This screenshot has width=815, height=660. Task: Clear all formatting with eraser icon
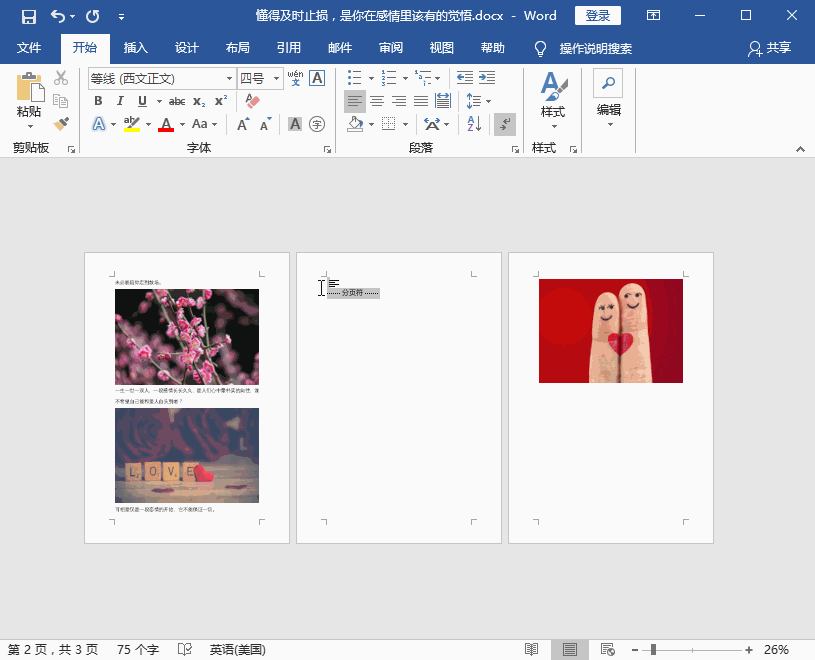[x=253, y=101]
